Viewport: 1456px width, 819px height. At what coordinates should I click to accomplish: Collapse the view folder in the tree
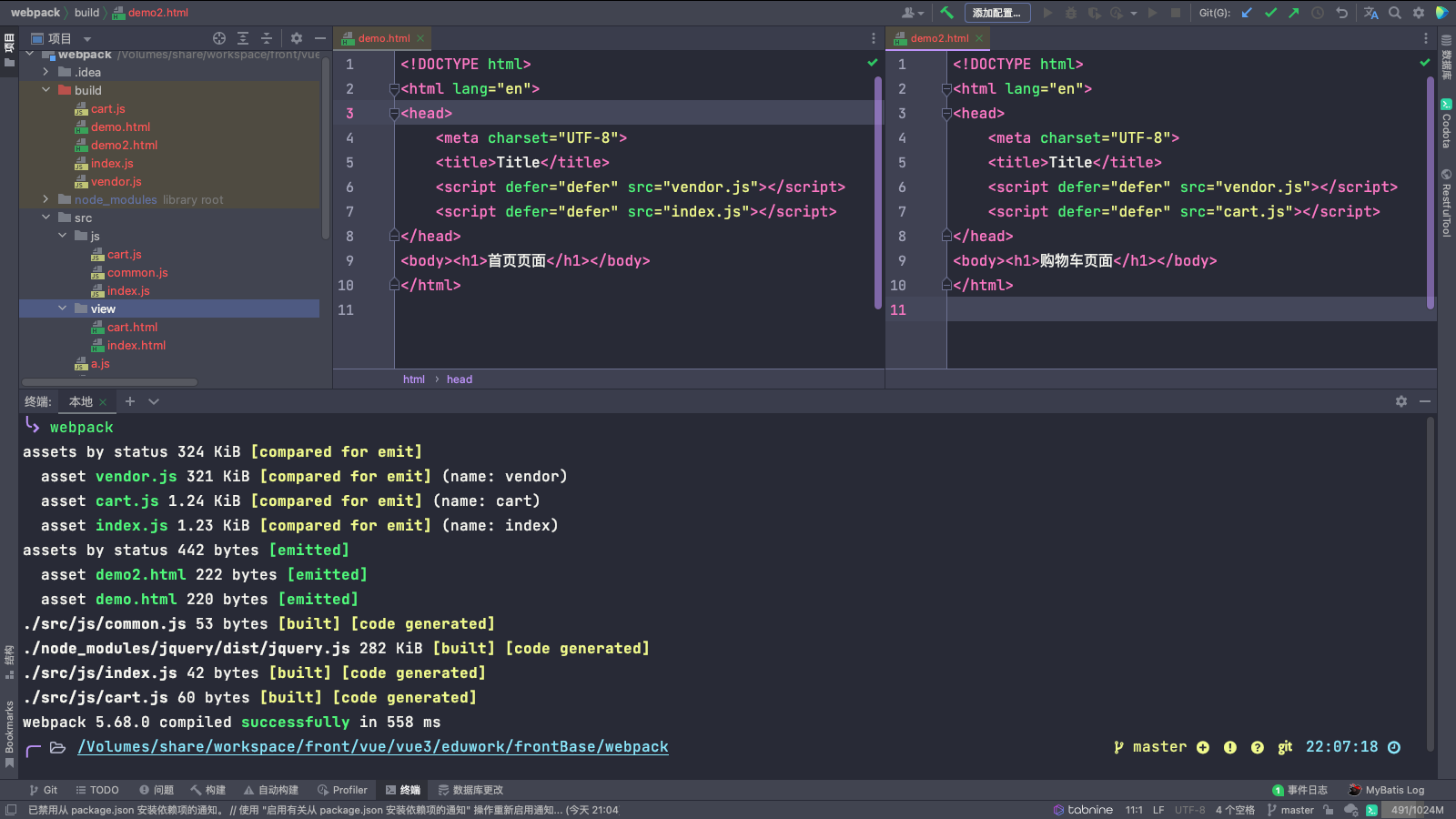pos(63,308)
